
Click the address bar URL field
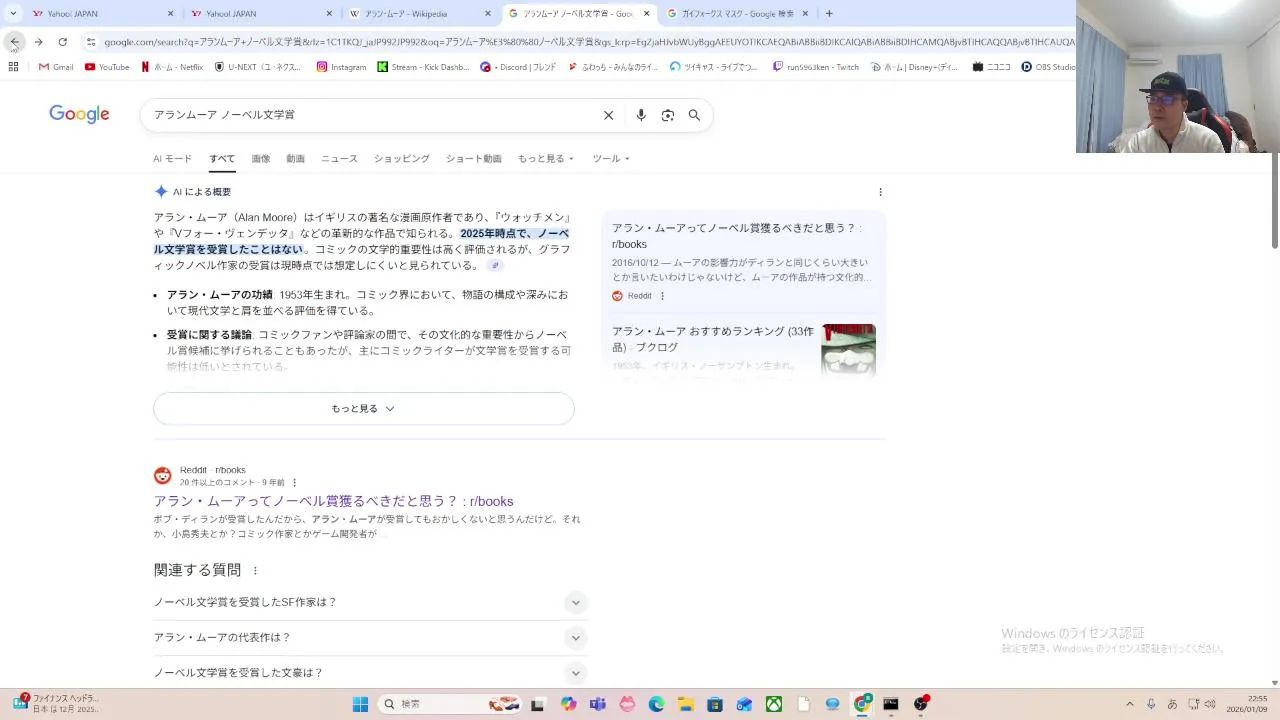pyautogui.click(x=588, y=42)
